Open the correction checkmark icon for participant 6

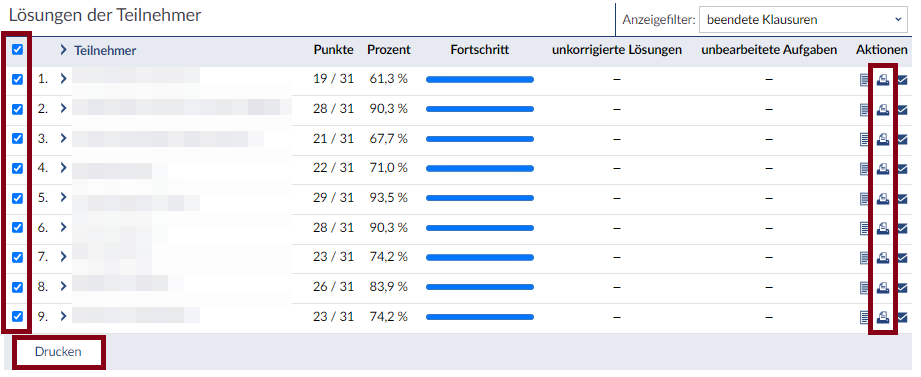(902, 228)
